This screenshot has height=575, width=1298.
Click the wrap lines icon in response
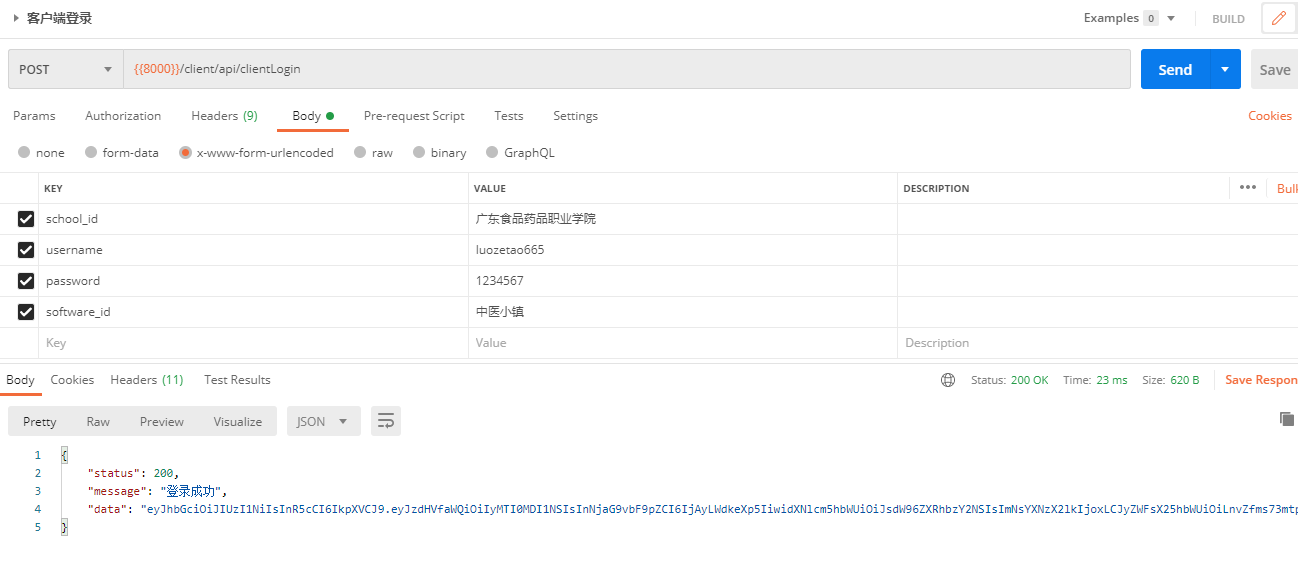coord(385,421)
